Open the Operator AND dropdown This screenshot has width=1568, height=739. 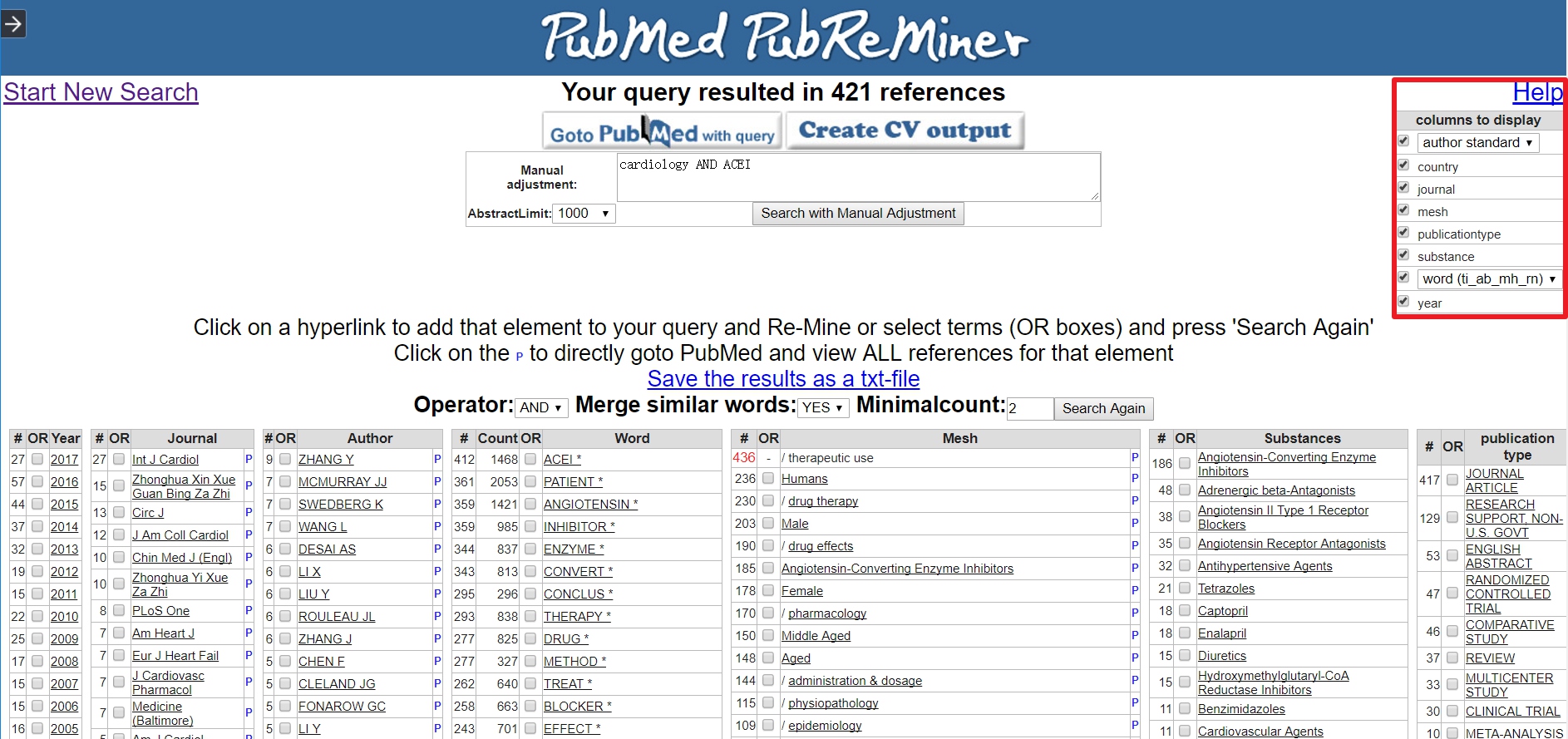[541, 407]
